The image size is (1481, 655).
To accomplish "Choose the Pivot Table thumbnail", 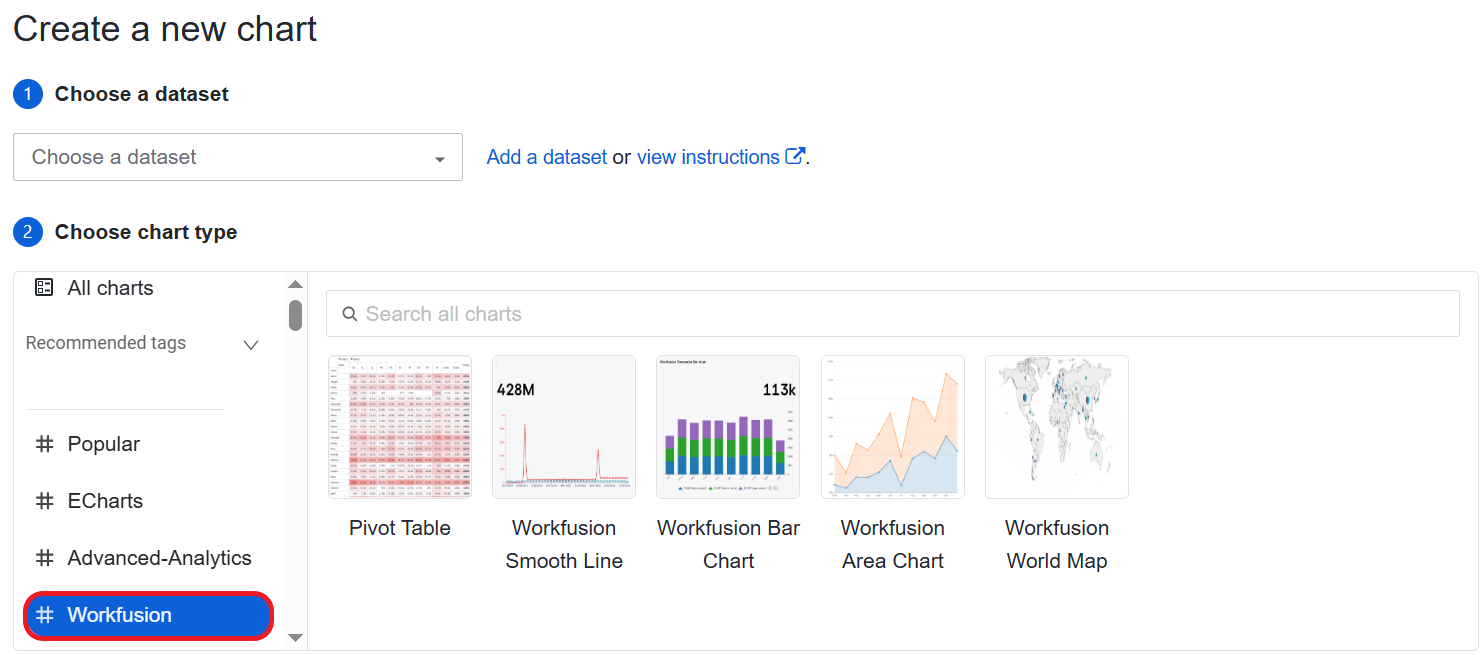I will coord(400,427).
